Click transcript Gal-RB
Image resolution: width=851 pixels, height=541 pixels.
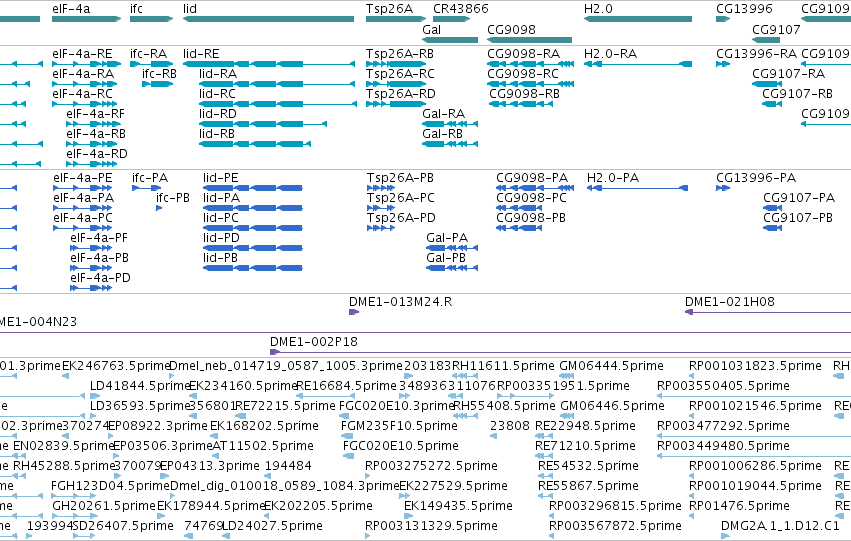coord(450,144)
